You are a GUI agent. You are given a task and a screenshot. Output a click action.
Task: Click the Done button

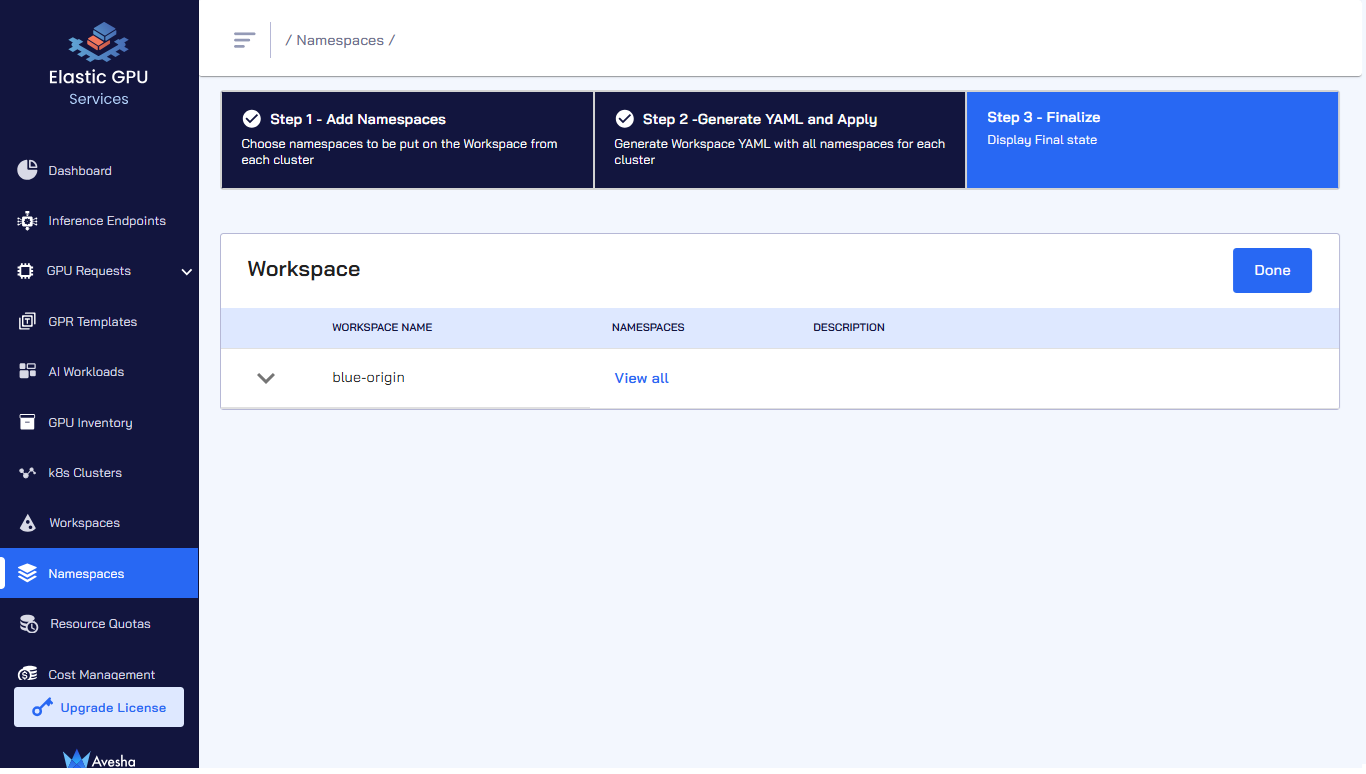tap(1272, 270)
